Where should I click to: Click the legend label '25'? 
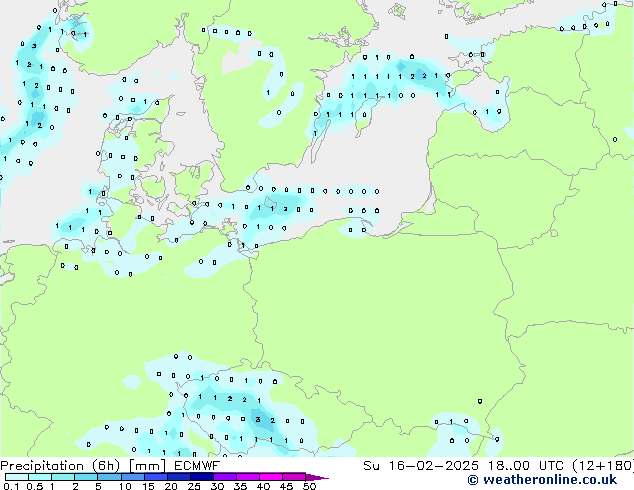(x=194, y=486)
